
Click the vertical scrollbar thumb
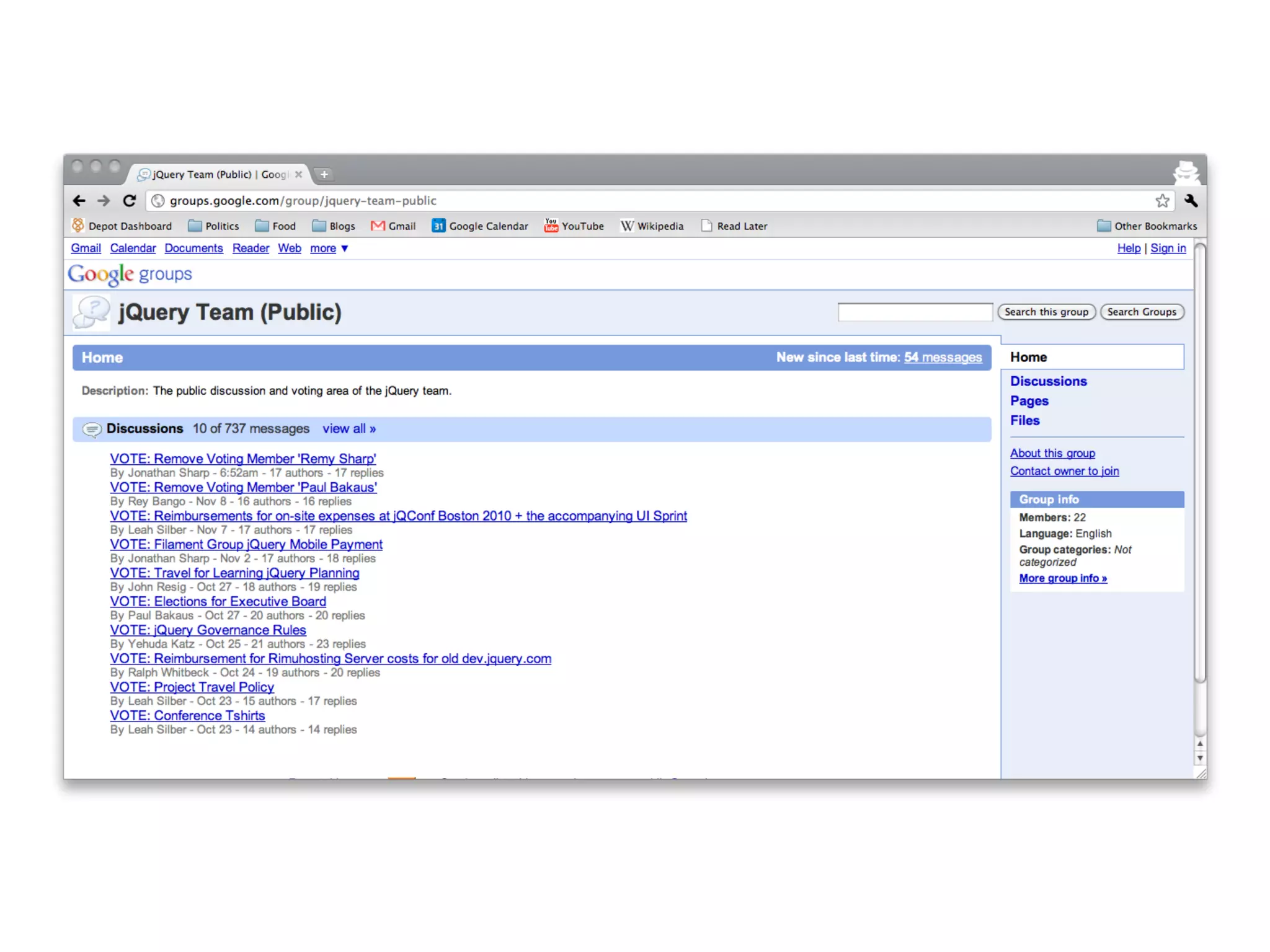tap(1200, 462)
